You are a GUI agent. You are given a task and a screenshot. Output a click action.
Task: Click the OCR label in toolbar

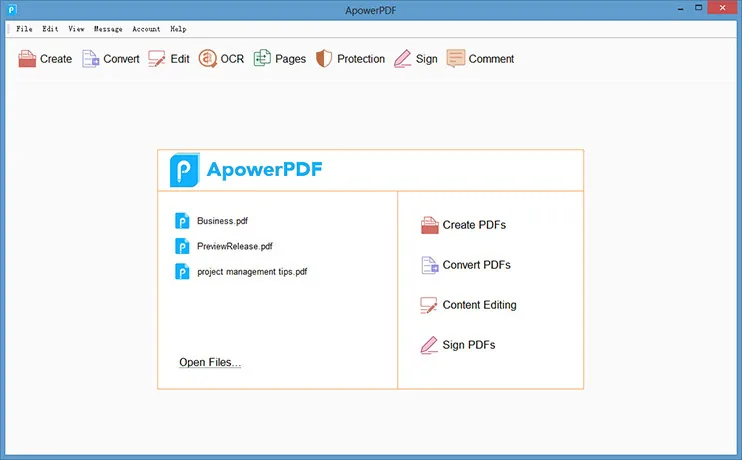coord(232,59)
